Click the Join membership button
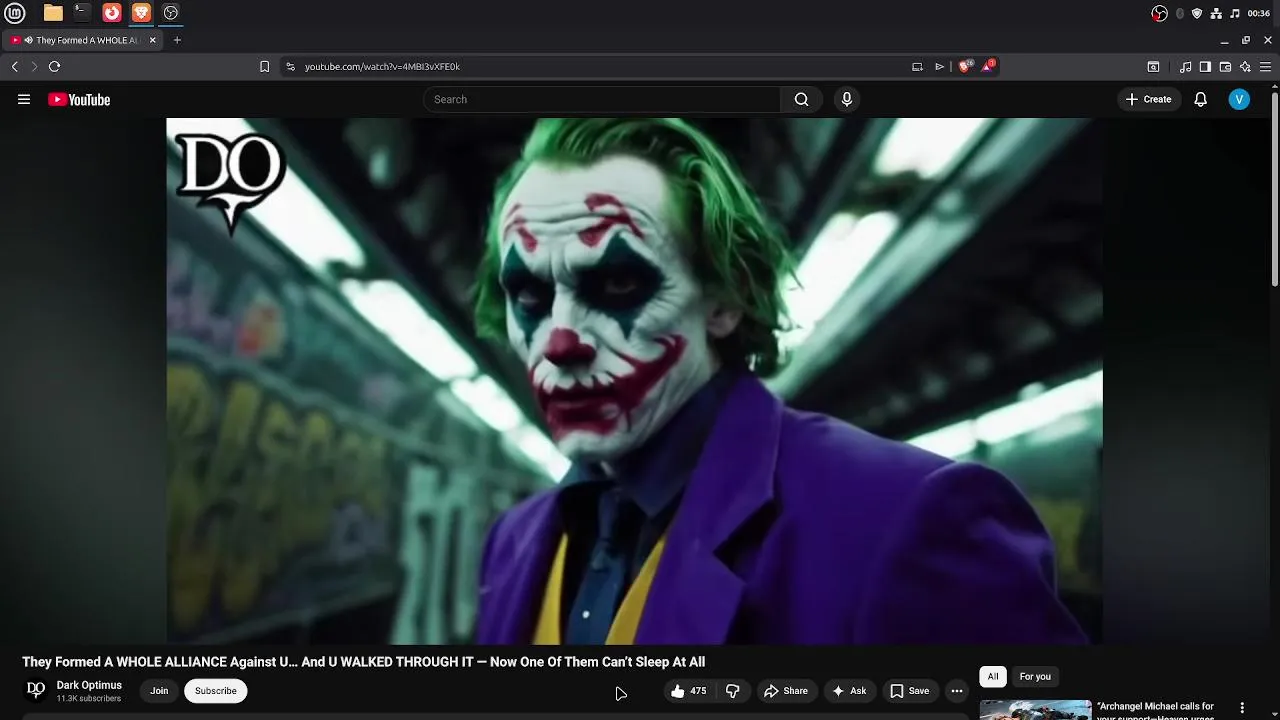Viewport: 1280px width, 720px height. click(159, 691)
